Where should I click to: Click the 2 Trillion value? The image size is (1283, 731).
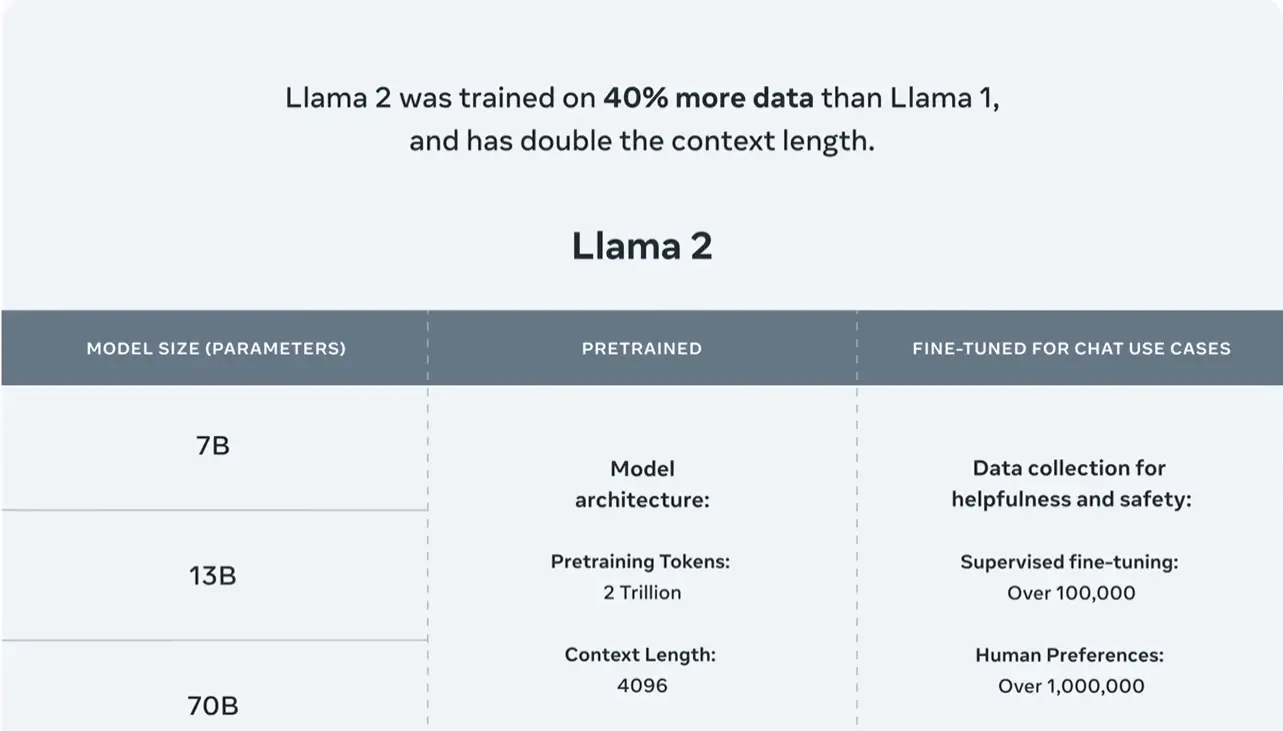click(642, 593)
